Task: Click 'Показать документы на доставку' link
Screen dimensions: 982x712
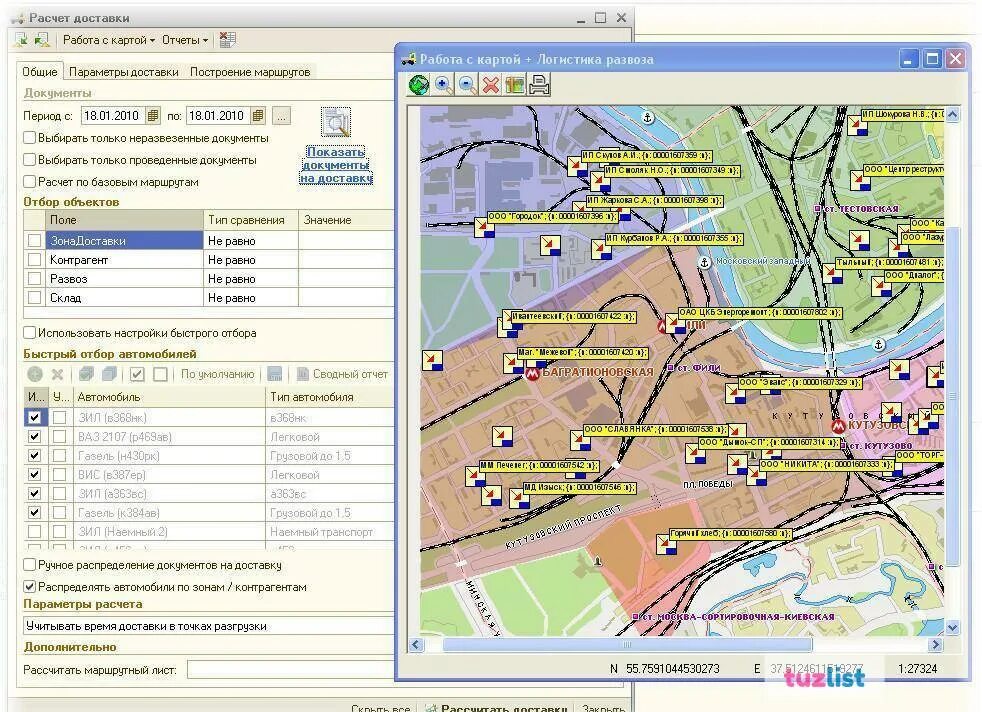Action: [x=336, y=165]
